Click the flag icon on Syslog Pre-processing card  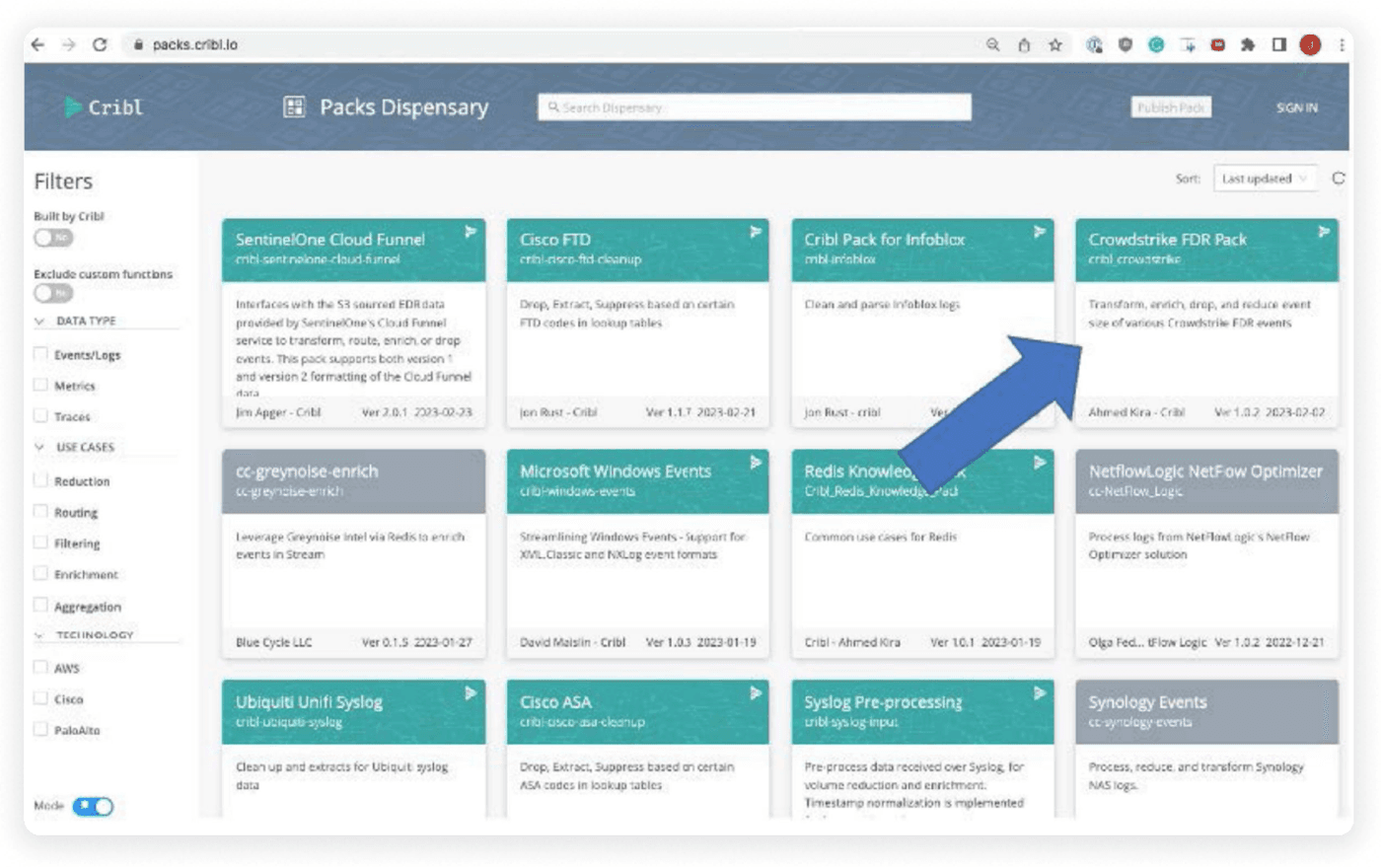click(x=1039, y=693)
